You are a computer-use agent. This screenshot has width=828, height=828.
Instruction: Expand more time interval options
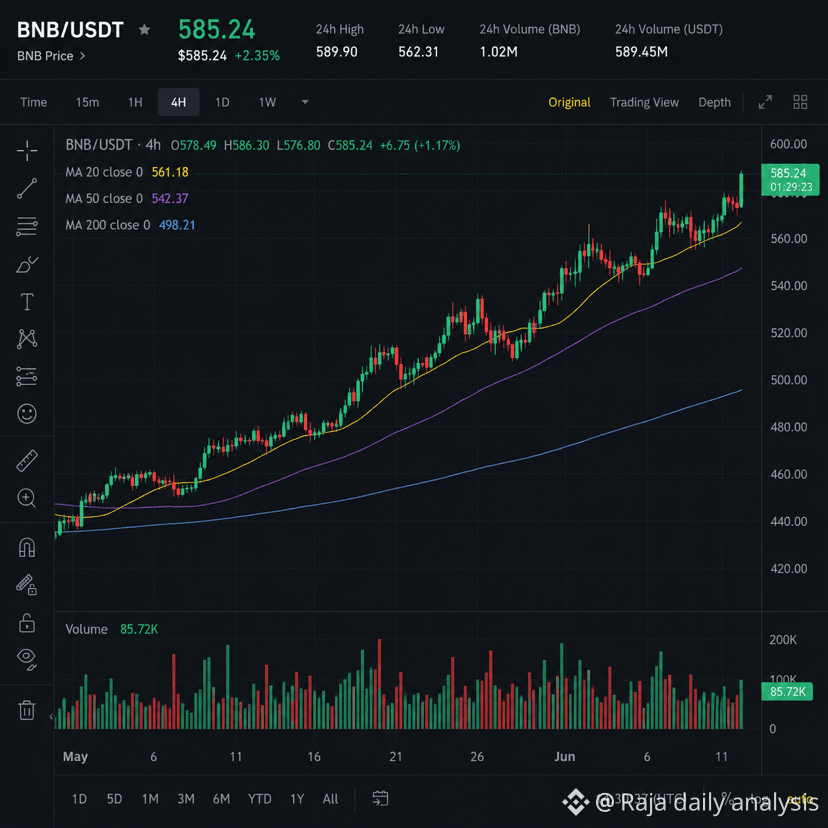(305, 102)
